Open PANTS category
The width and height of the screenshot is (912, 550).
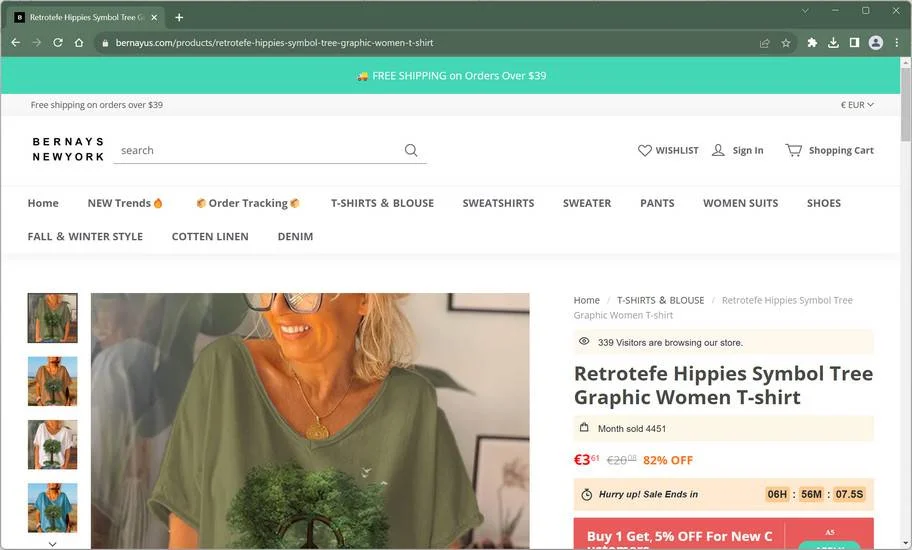click(x=657, y=203)
